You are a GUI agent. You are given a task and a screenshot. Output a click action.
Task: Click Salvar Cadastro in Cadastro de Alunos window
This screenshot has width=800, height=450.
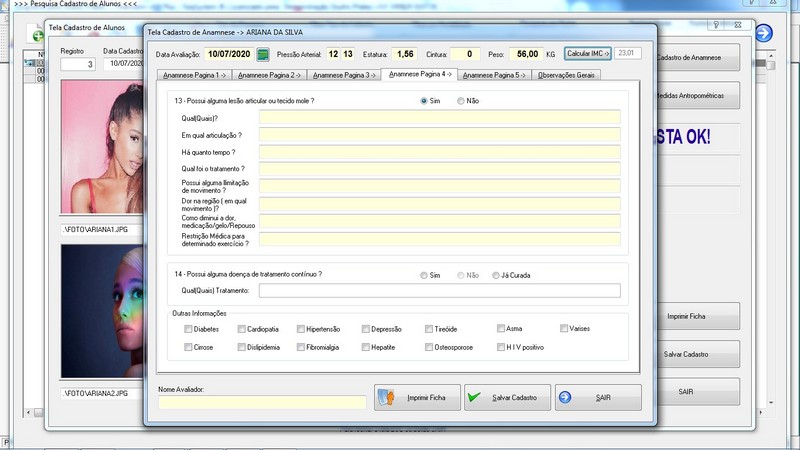pyautogui.click(x=697, y=354)
